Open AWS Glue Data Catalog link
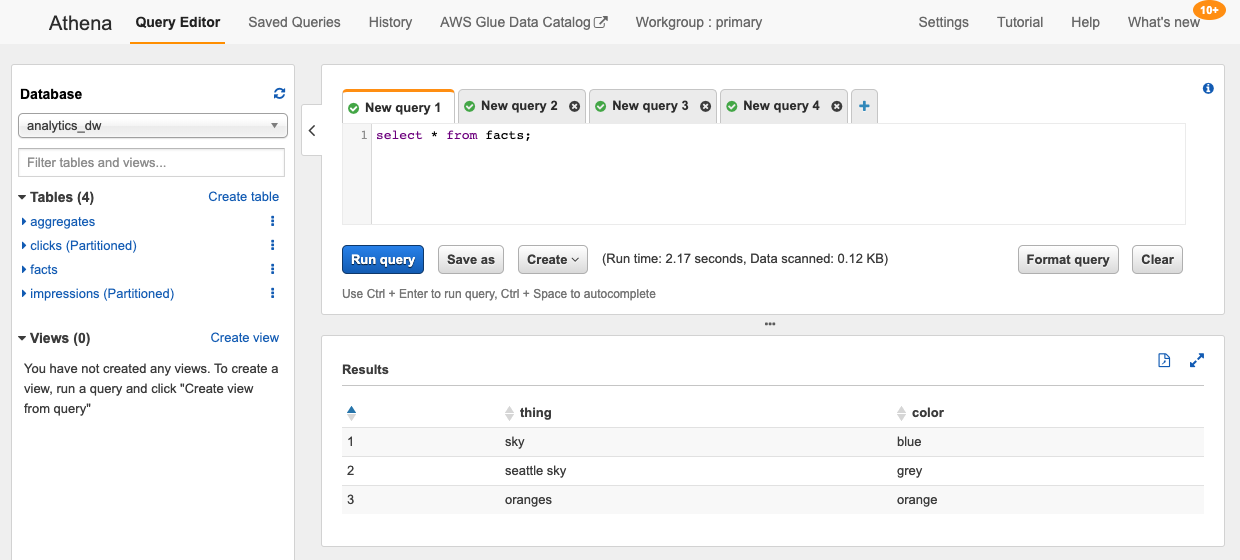This screenshot has width=1240, height=560. pos(524,22)
